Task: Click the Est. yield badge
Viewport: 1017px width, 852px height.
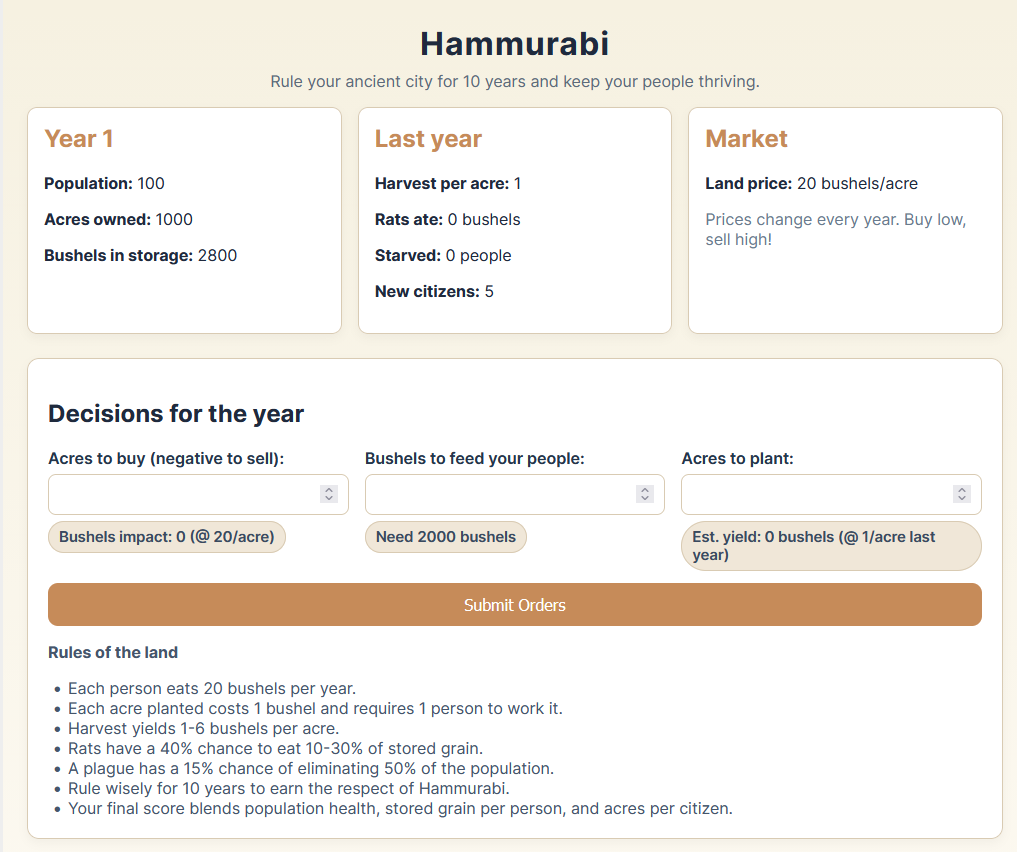Action: (830, 545)
